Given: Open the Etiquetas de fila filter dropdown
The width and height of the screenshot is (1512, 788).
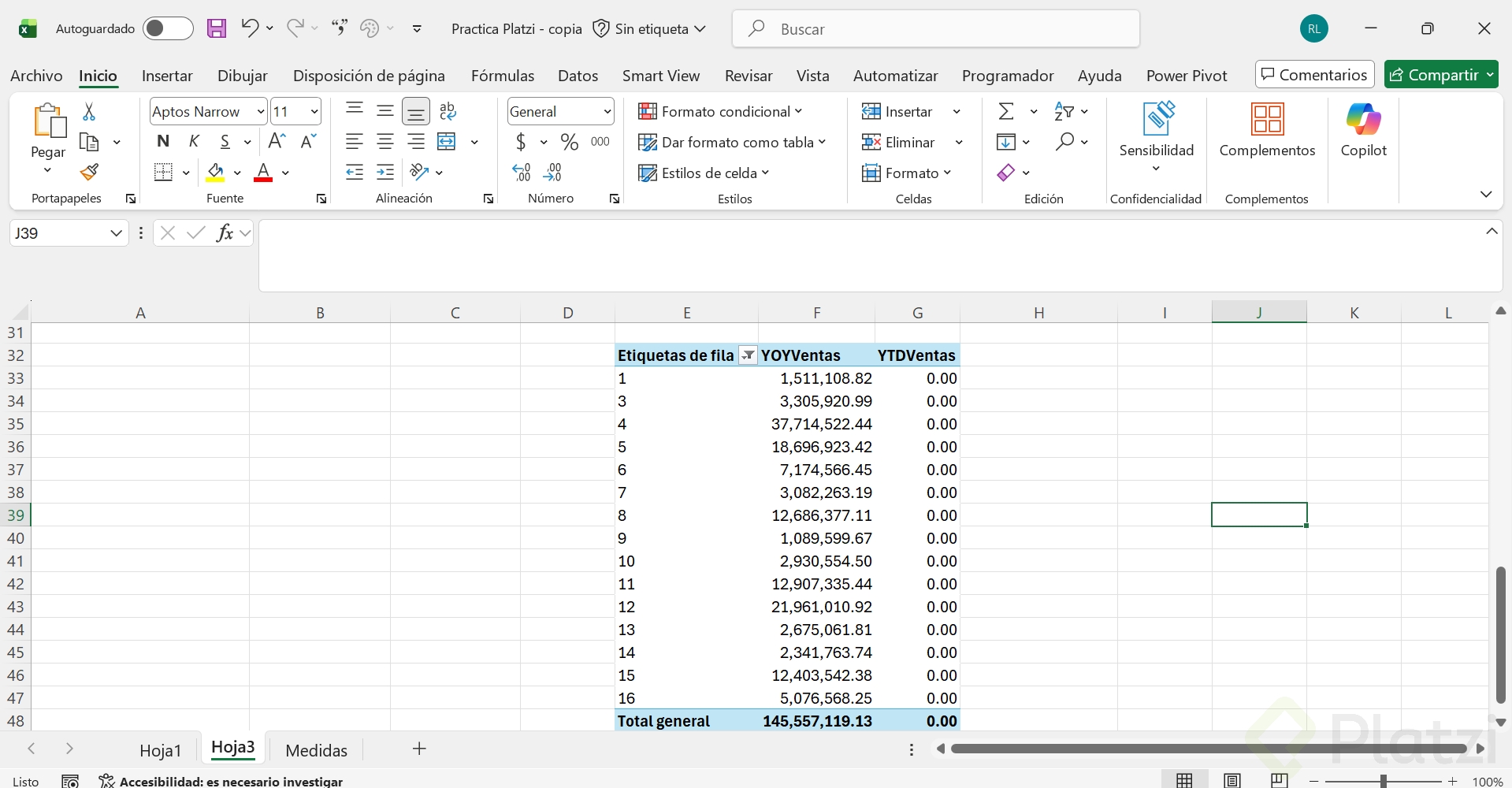Looking at the screenshot, I should click(x=748, y=355).
